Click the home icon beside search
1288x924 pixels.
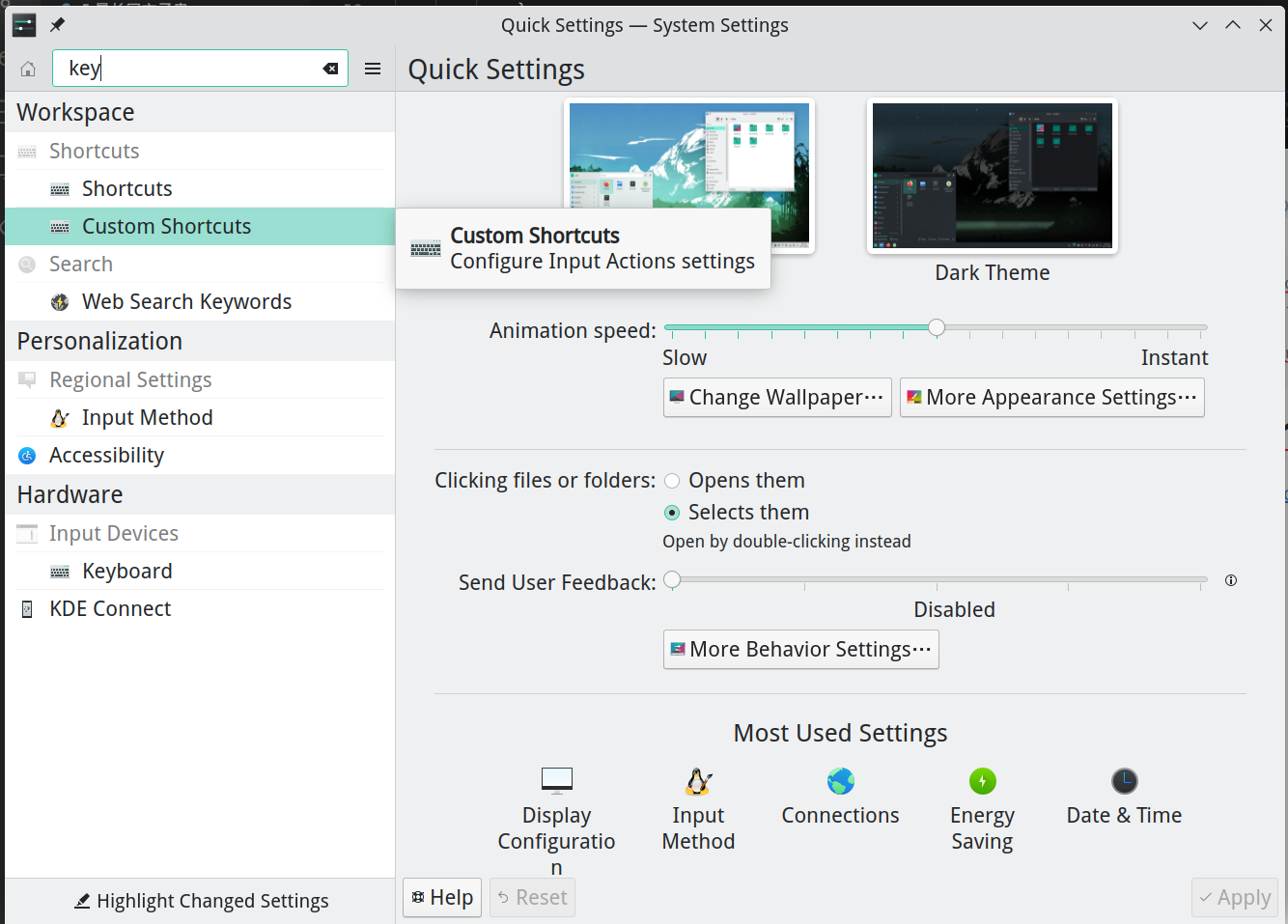click(28, 69)
